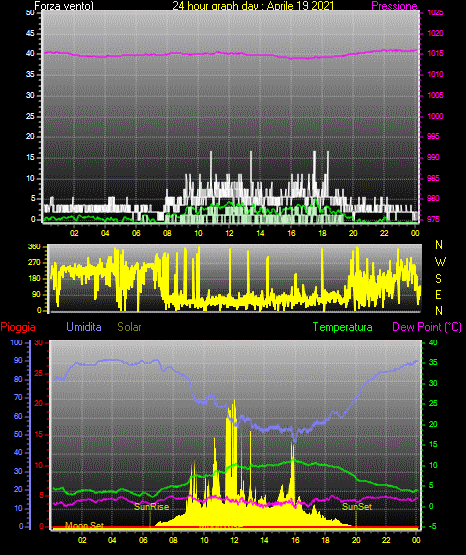This screenshot has width=466, height=555.
Task: Click '360' on the wind direction axis
Action: 34,246
